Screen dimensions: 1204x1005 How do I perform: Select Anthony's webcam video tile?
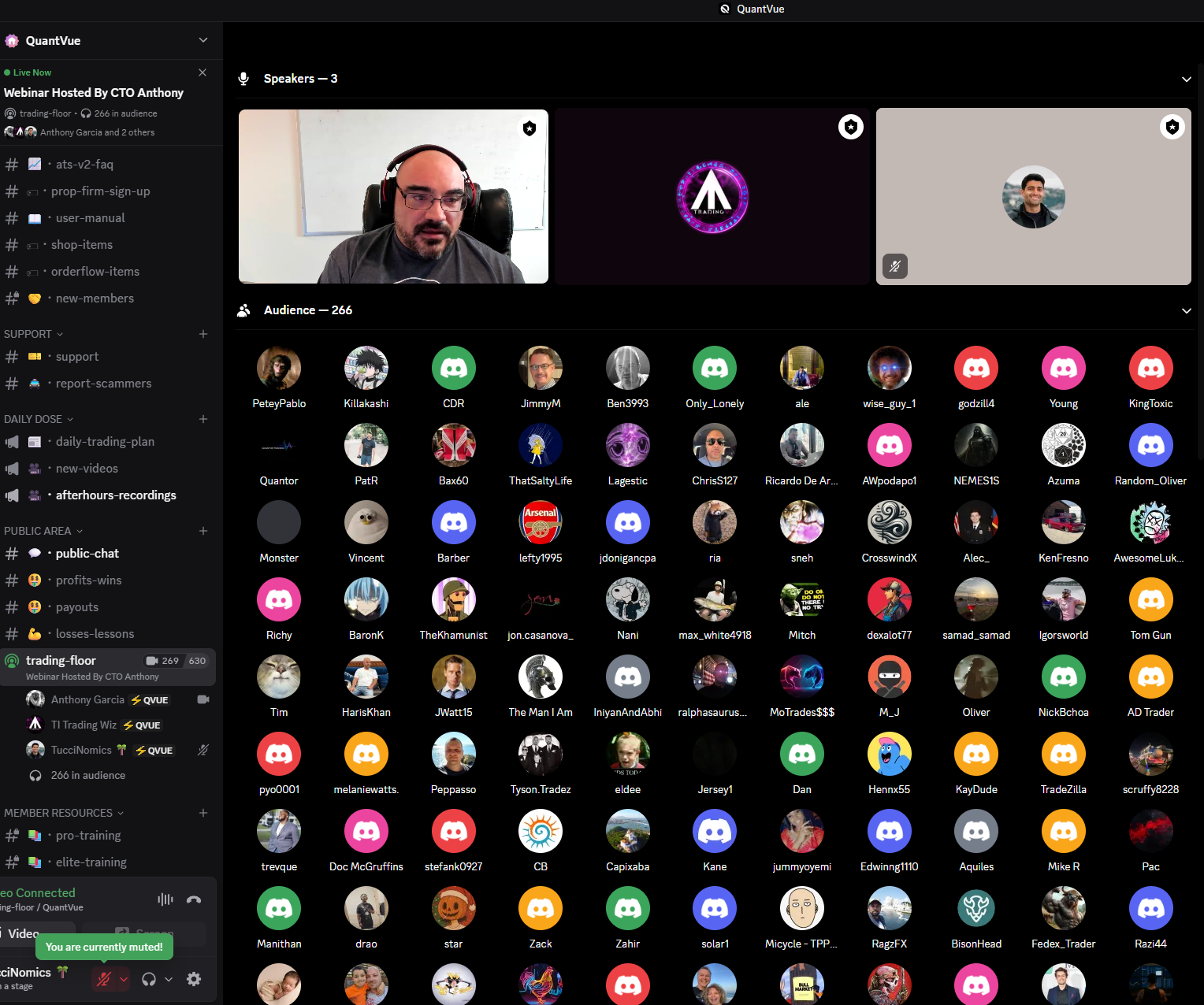click(393, 196)
